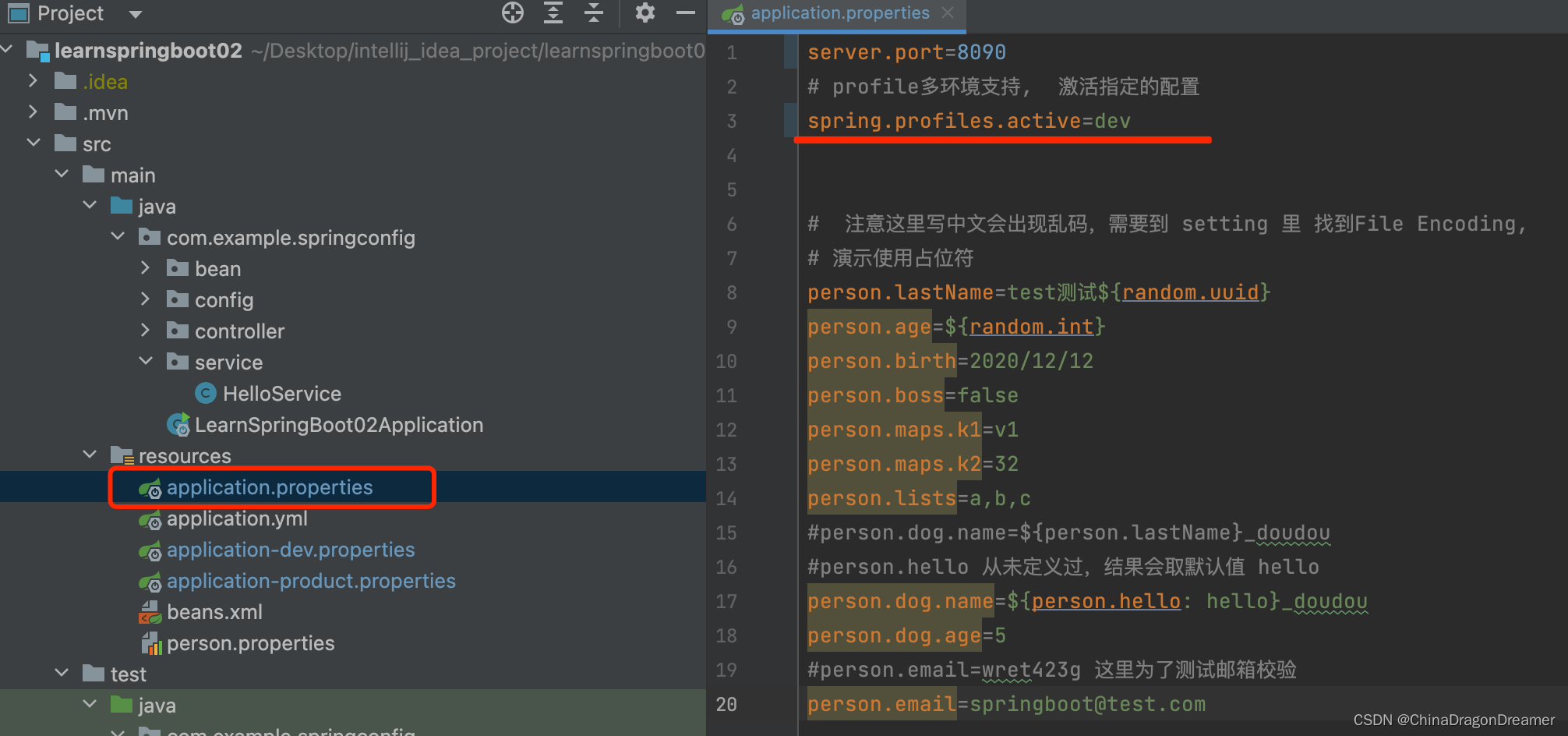1568x736 pixels.
Task: Expand the .idea folder
Action: [x=33, y=80]
